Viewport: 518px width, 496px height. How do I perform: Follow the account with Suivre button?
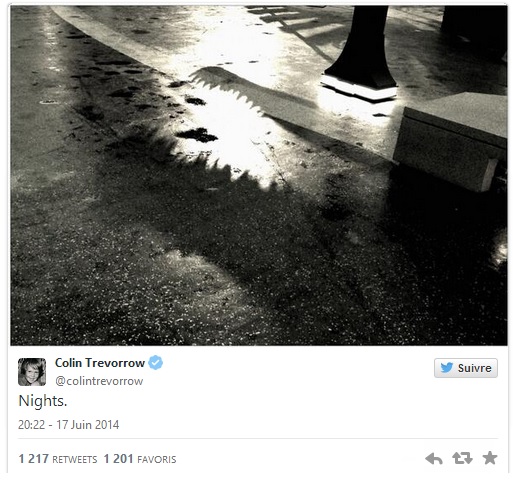point(466,368)
